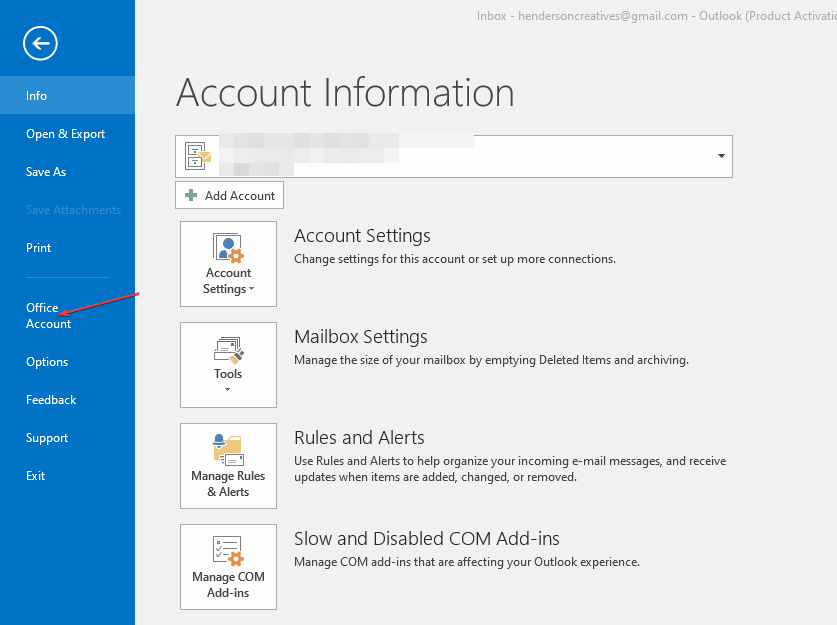Click the Account Settings section heading

[x=362, y=235]
